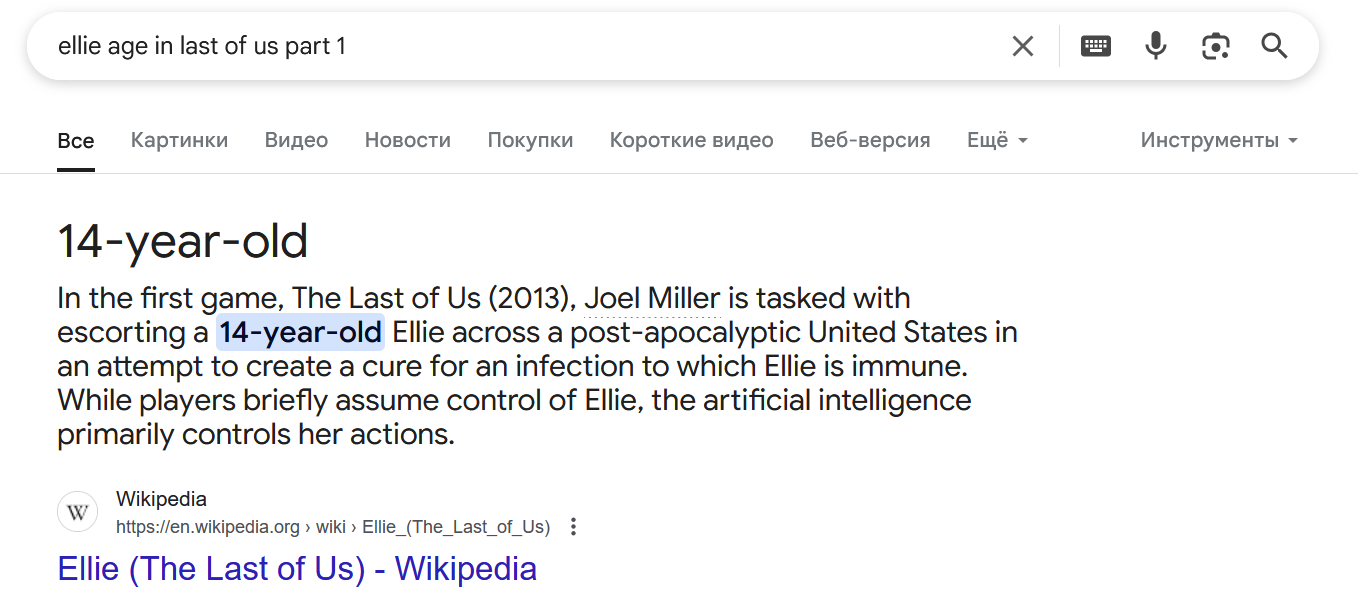Switch to the Видео tab

(296, 140)
